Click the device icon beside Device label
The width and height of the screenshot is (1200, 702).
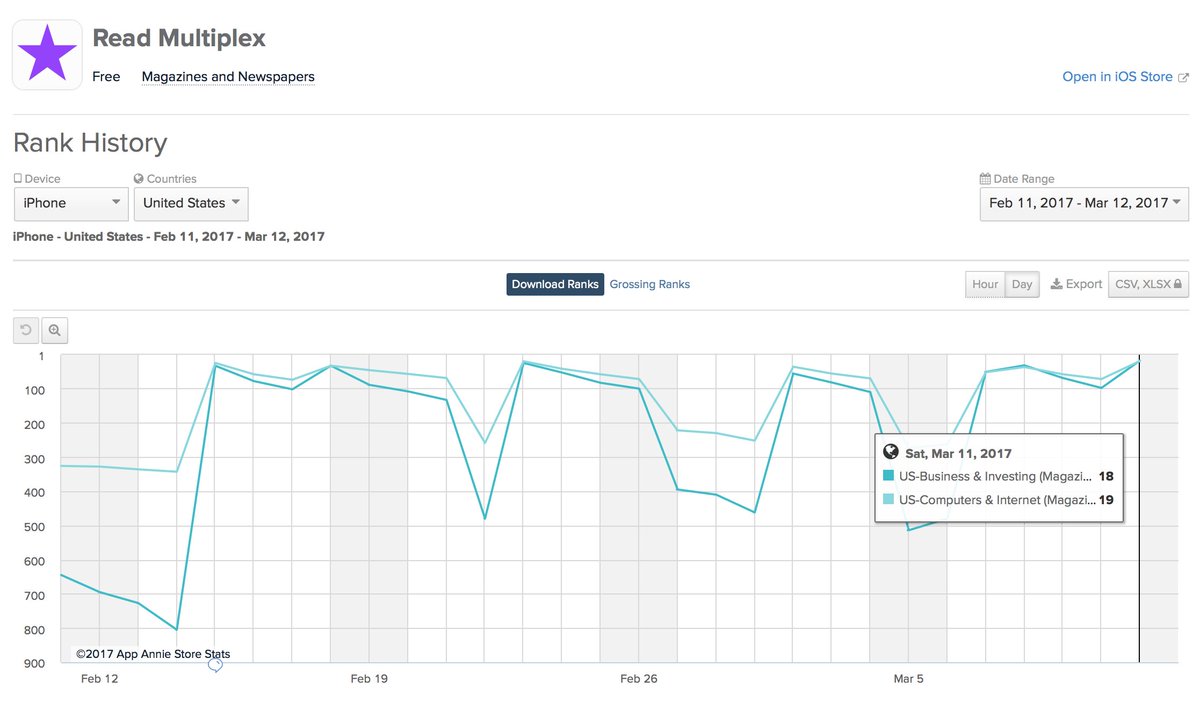point(17,179)
